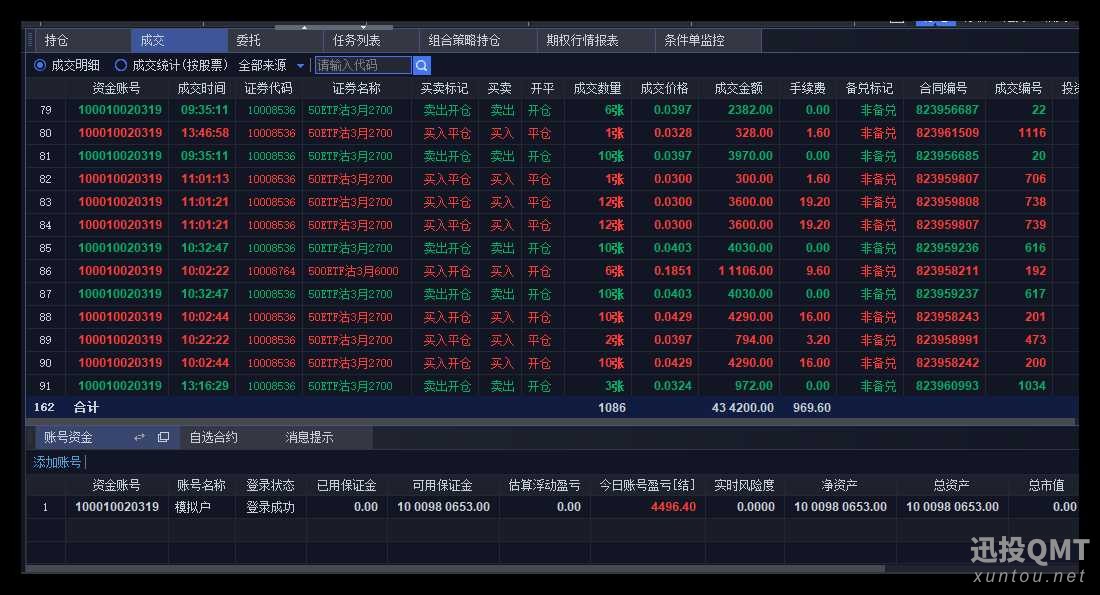Viewport: 1100px width, 595px height.
Task: Click the swap arrows icon on 账号资金 tab
Action: [139, 437]
